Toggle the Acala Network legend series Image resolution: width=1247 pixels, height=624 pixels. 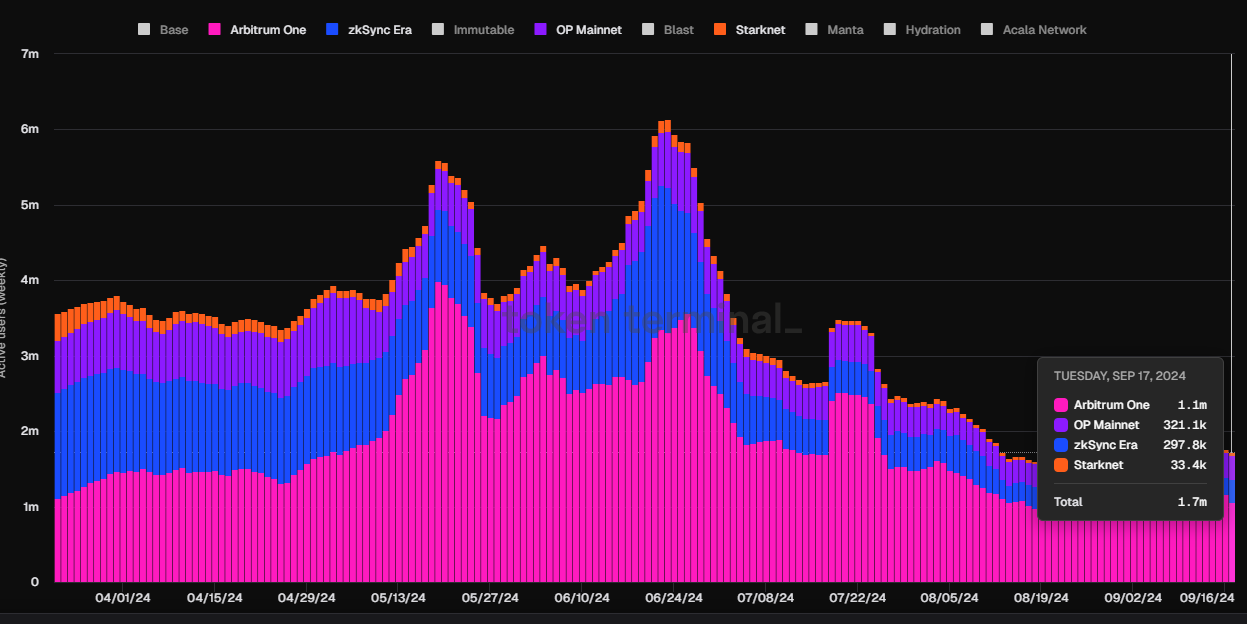coord(1034,30)
